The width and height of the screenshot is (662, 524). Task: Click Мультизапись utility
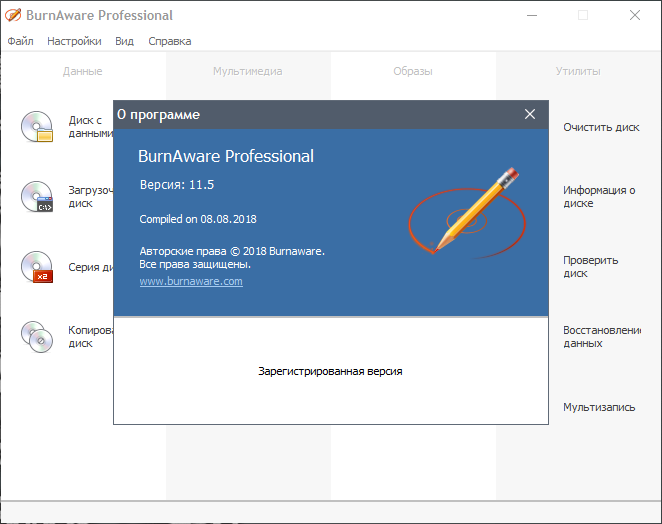[599, 407]
